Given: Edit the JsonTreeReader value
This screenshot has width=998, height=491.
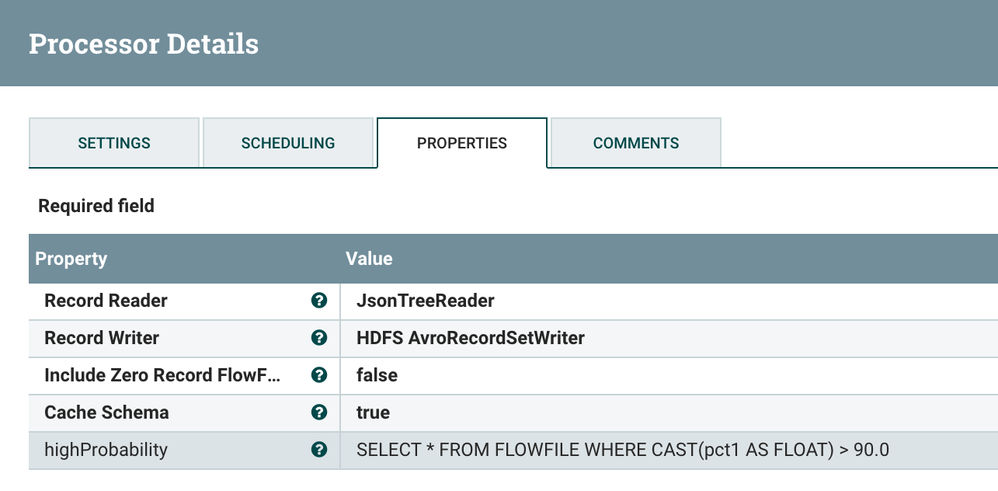Looking at the screenshot, I should click(x=425, y=301).
